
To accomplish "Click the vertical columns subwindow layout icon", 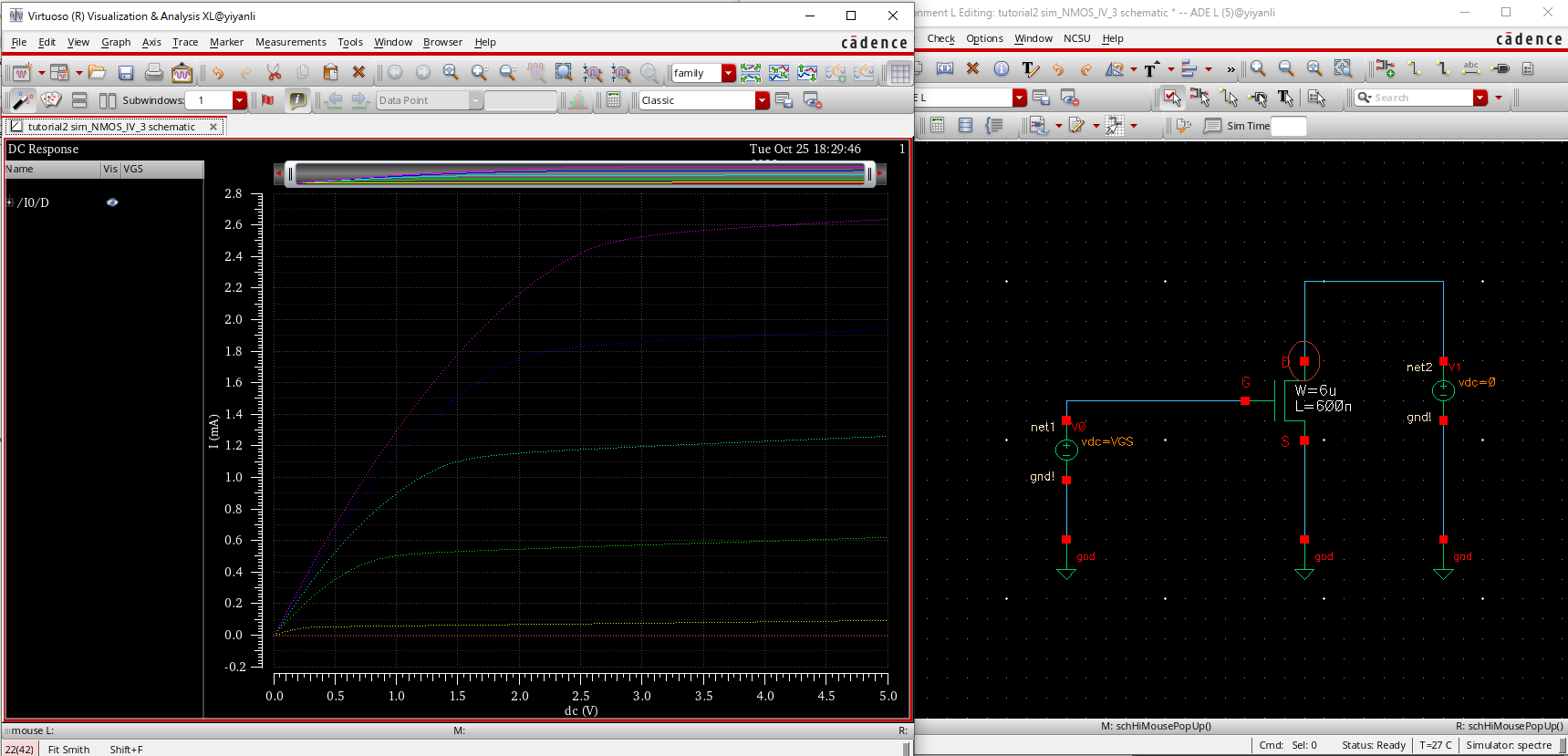I will pos(107,100).
